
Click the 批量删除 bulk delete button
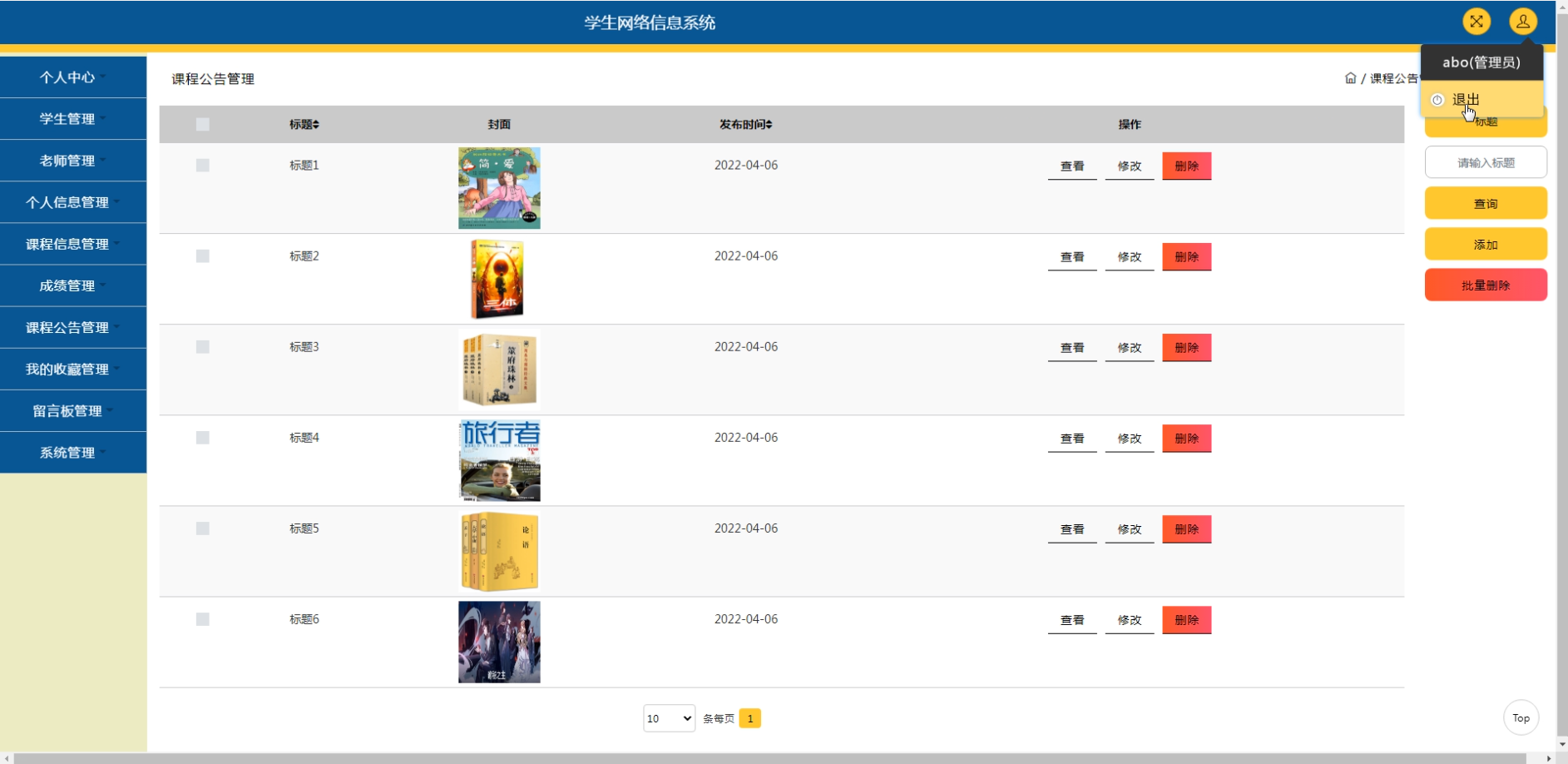[1486, 285]
